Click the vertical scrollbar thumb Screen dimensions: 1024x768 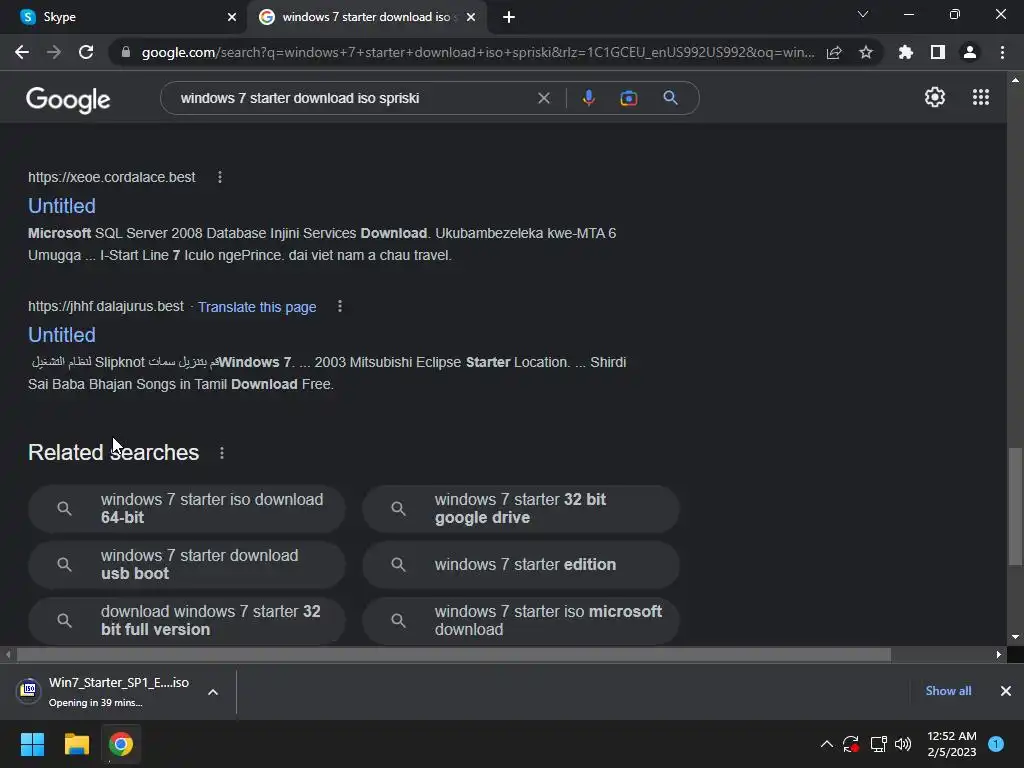click(1016, 506)
